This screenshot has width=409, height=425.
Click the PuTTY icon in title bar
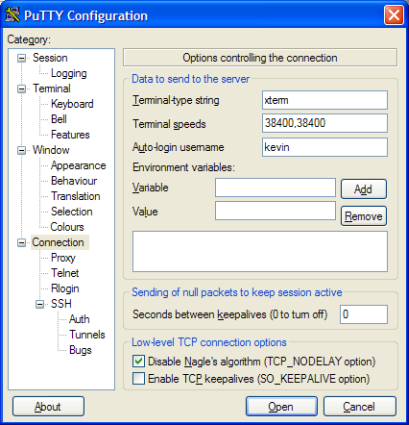point(12,16)
